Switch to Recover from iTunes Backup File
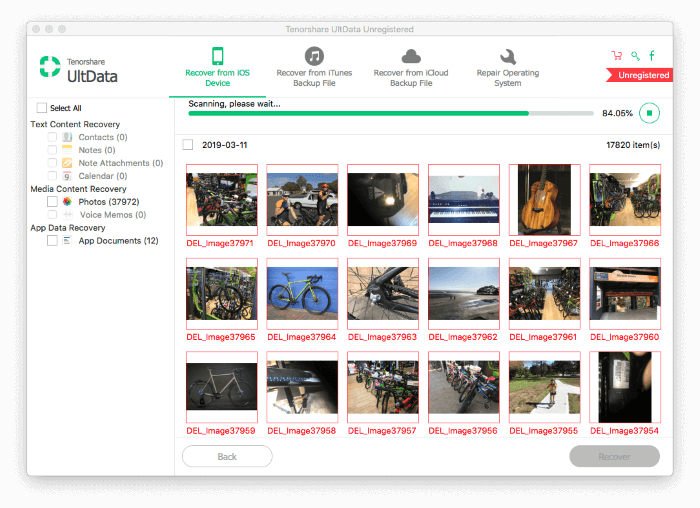 [x=314, y=67]
